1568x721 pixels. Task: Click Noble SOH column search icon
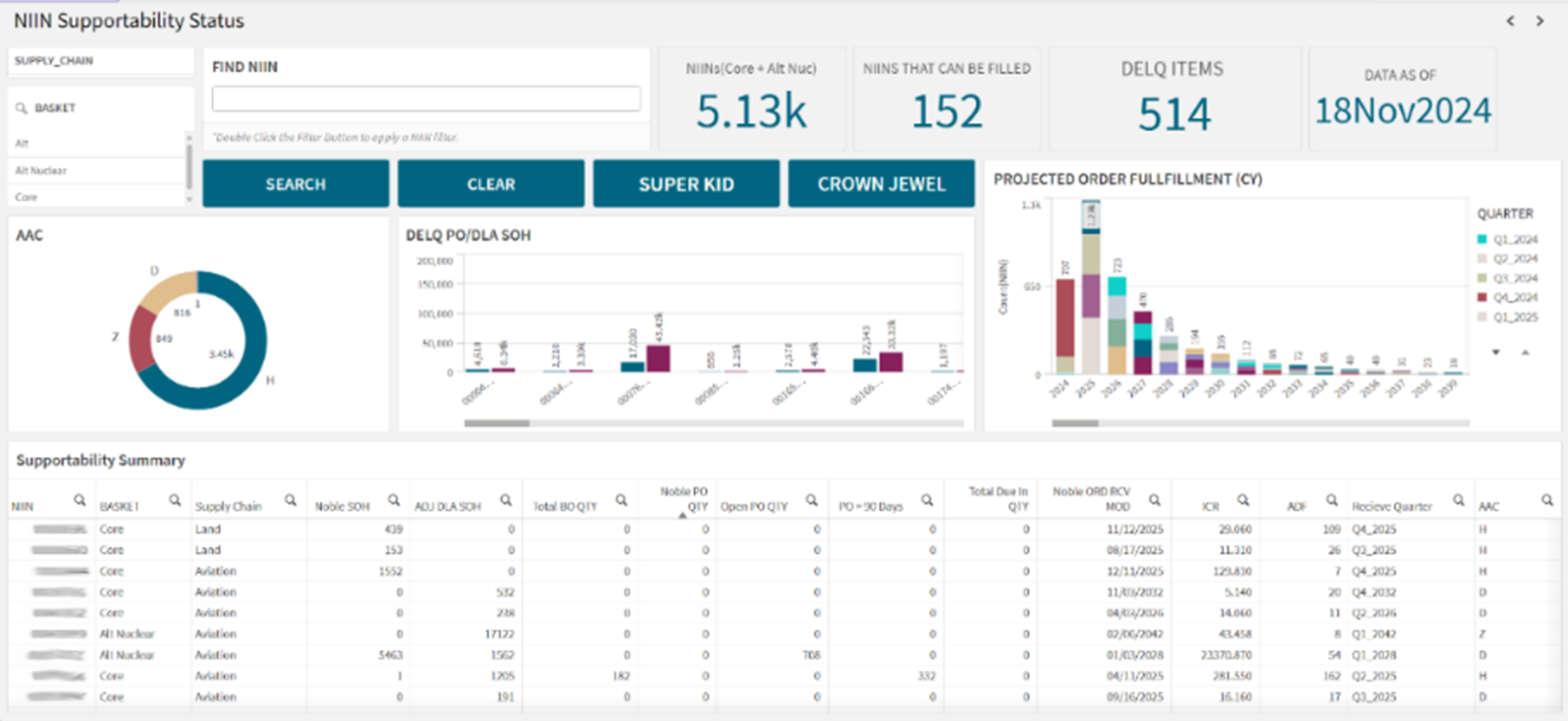tap(393, 500)
